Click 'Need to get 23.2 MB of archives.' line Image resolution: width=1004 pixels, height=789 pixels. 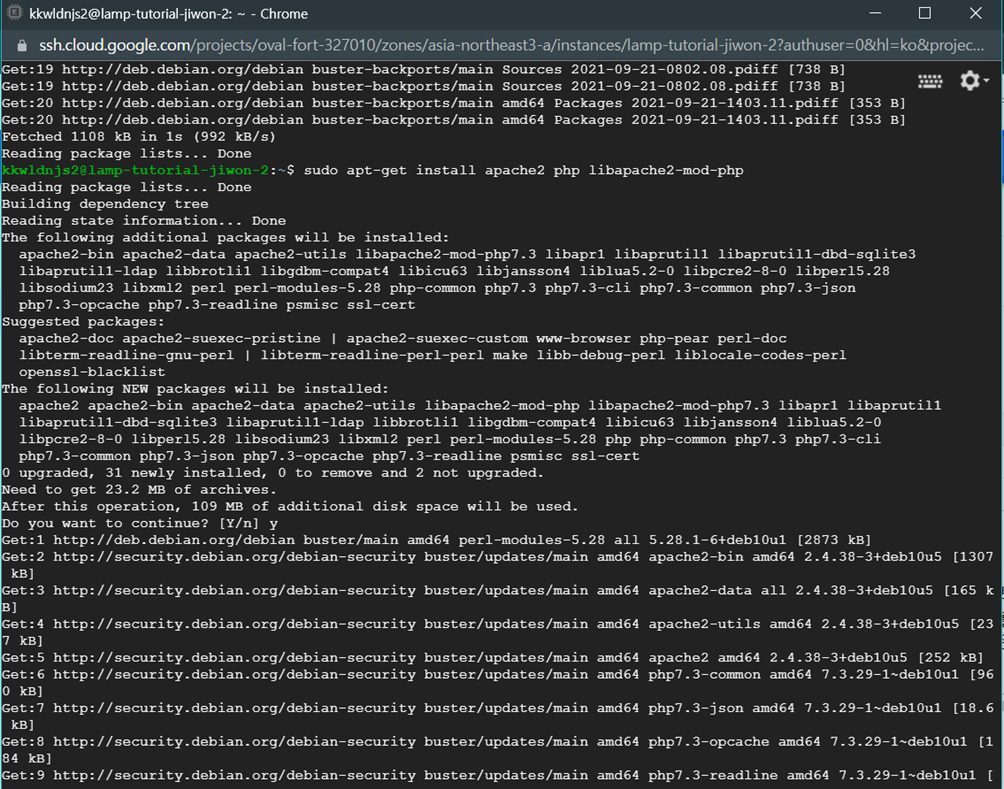(x=139, y=489)
